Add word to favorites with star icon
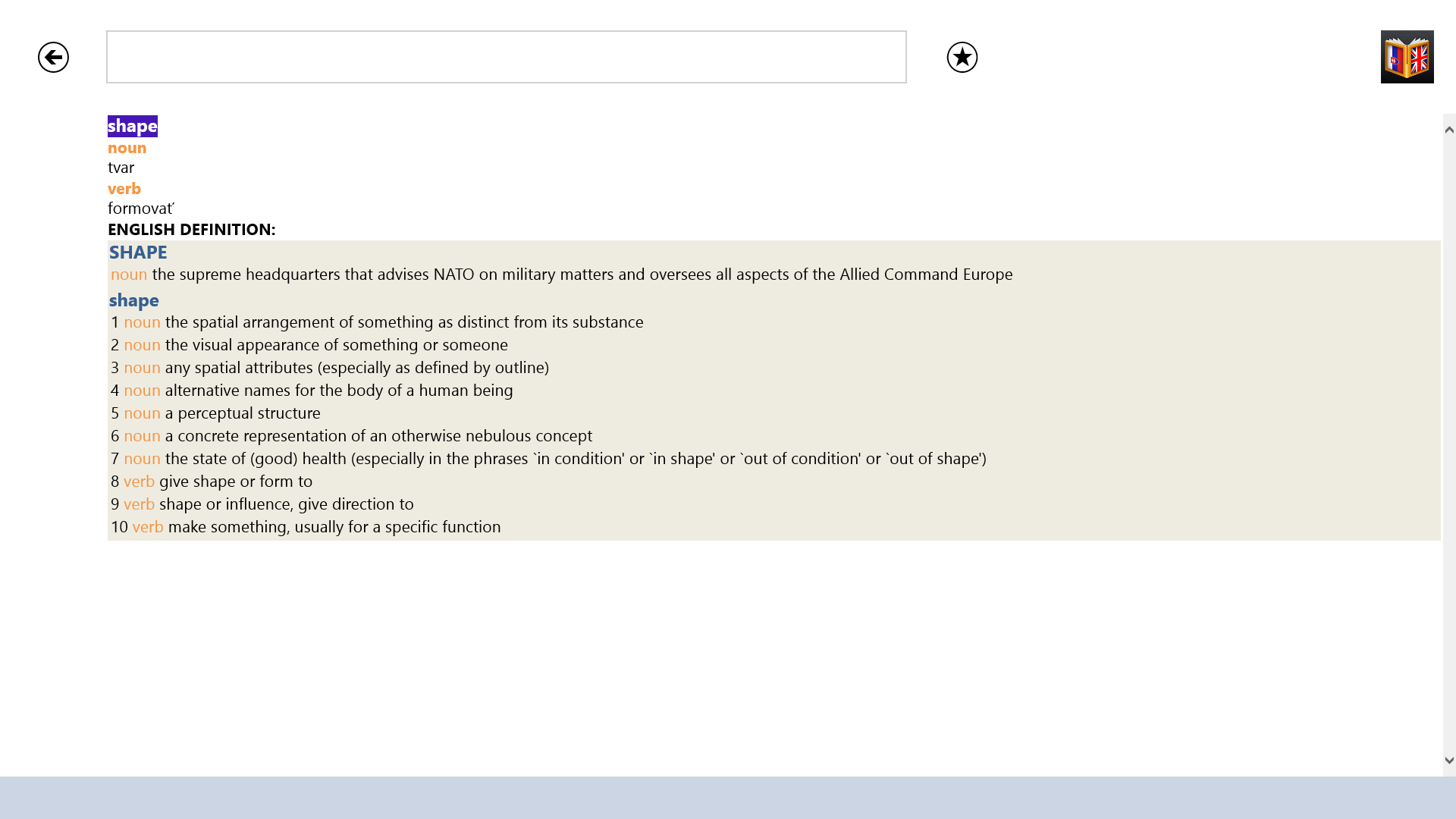 [962, 58]
